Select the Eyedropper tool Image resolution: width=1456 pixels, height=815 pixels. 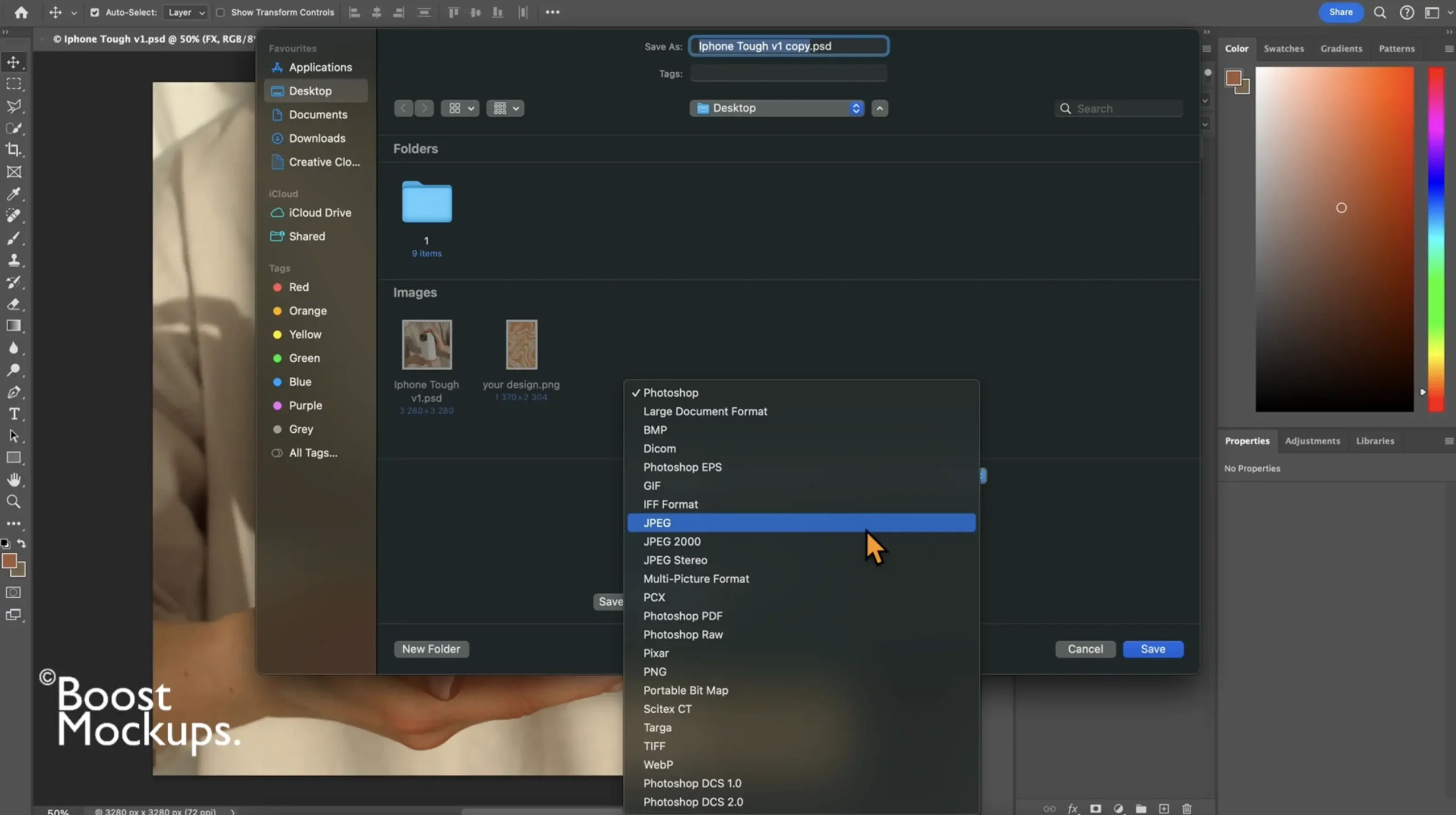(x=14, y=194)
